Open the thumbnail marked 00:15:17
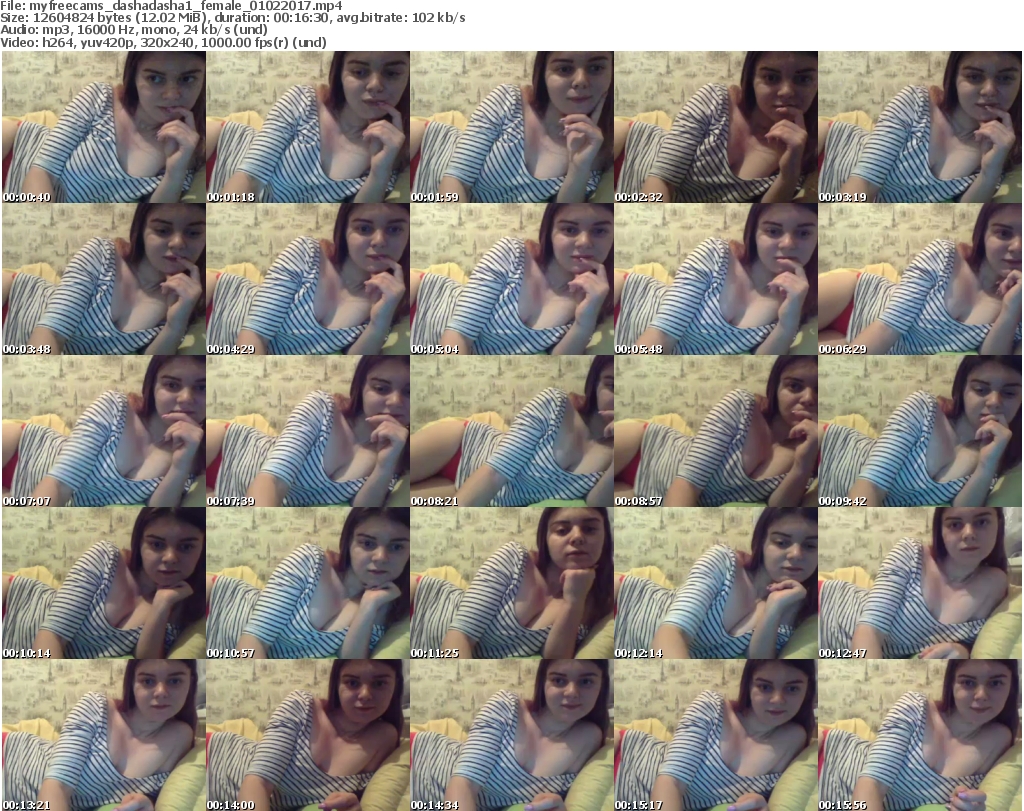This screenshot has width=1024, height=811. click(x=716, y=735)
